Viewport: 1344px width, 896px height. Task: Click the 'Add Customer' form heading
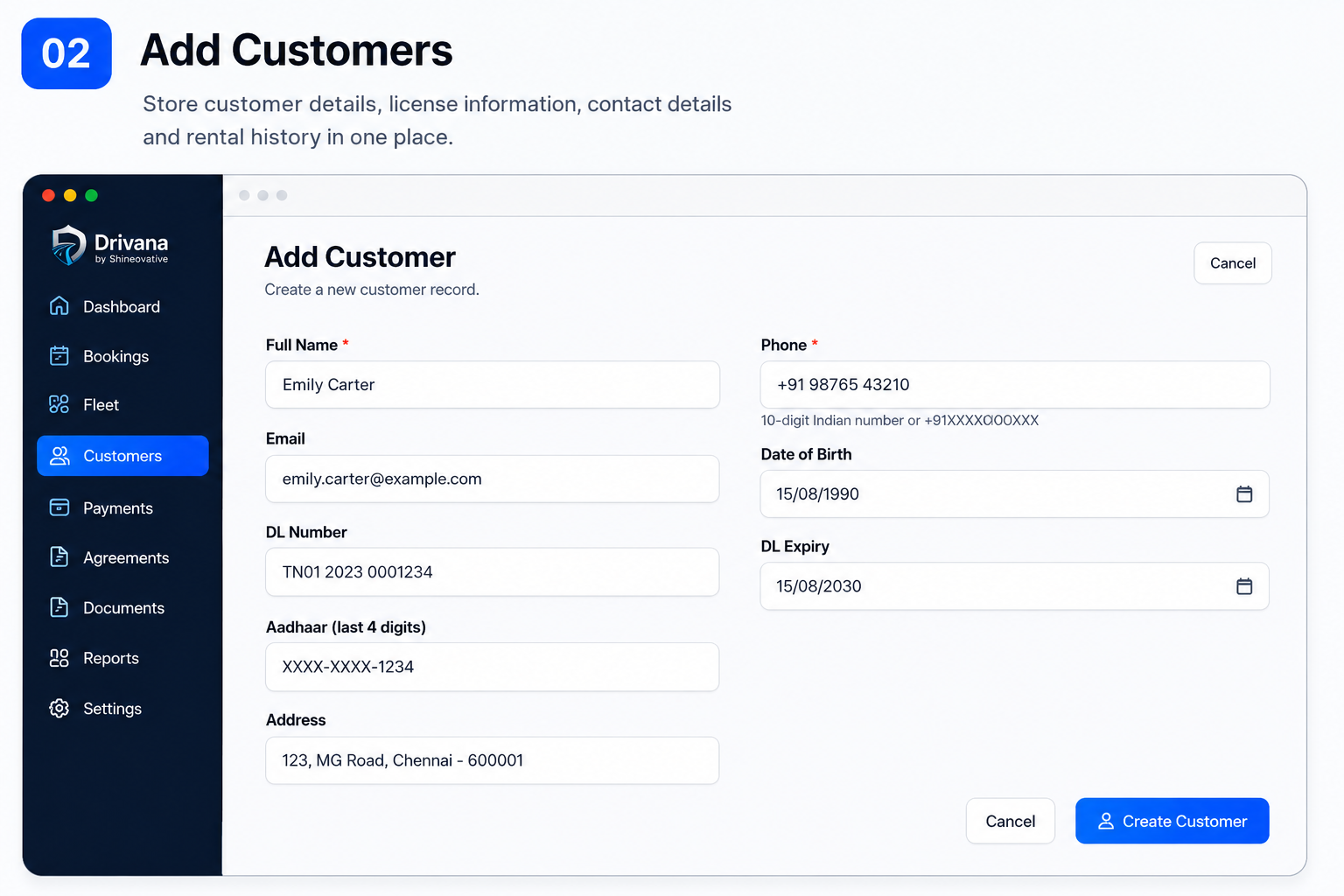pyautogui.click(x=360, y=257)
